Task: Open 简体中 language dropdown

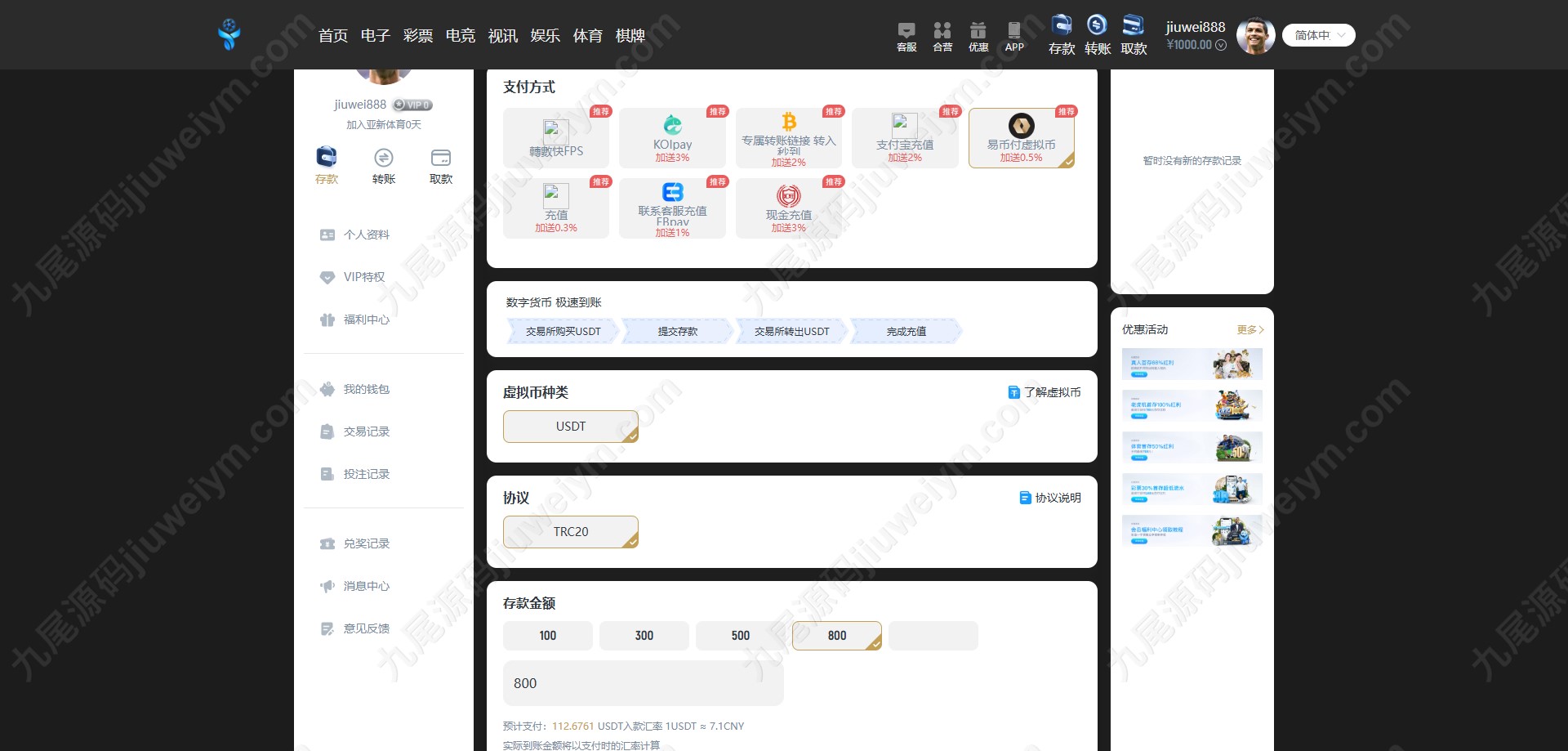Action: [1319, 35]
